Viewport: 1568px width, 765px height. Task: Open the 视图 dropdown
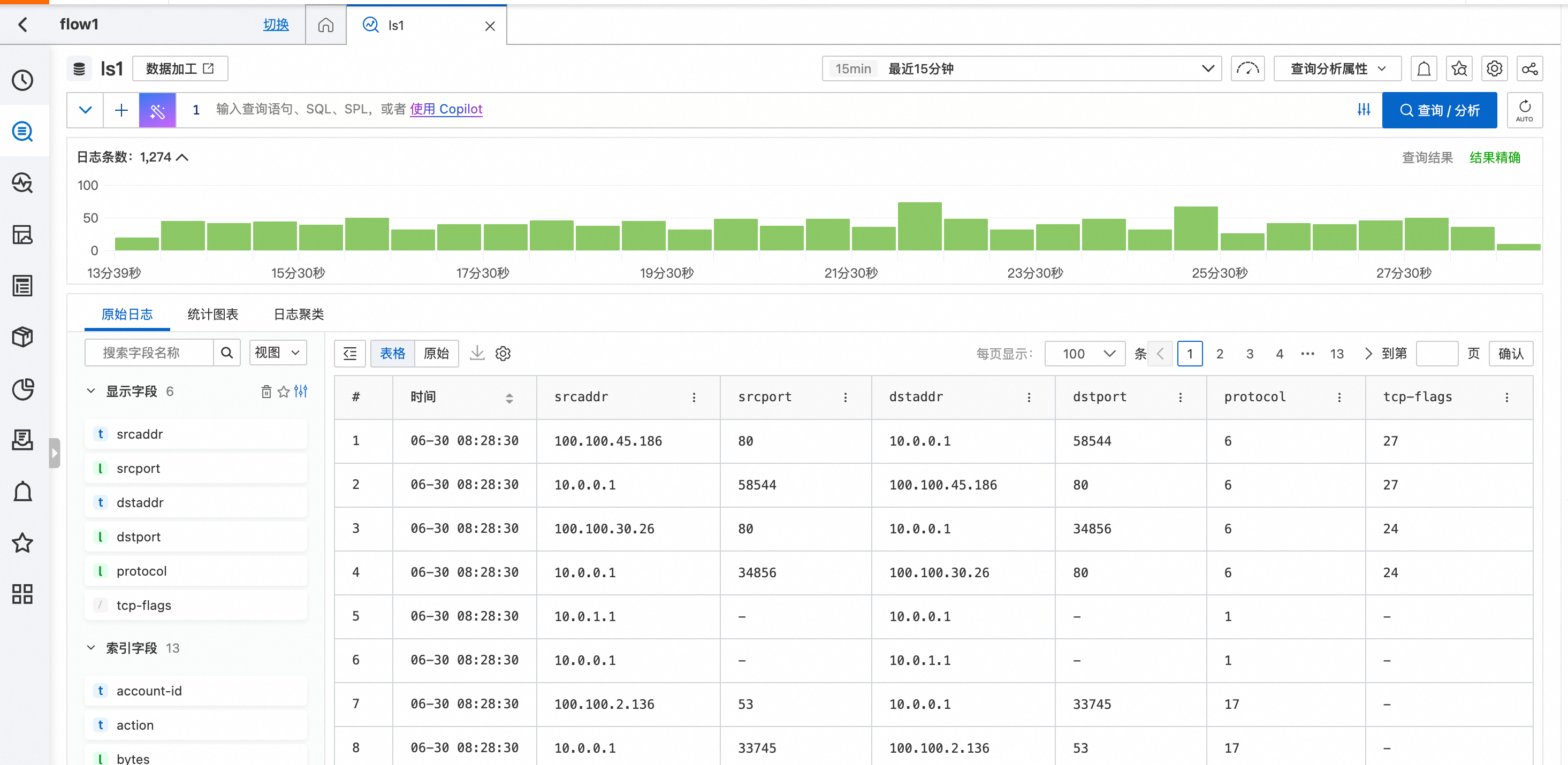pyautogui.click(x=278, y=353)
